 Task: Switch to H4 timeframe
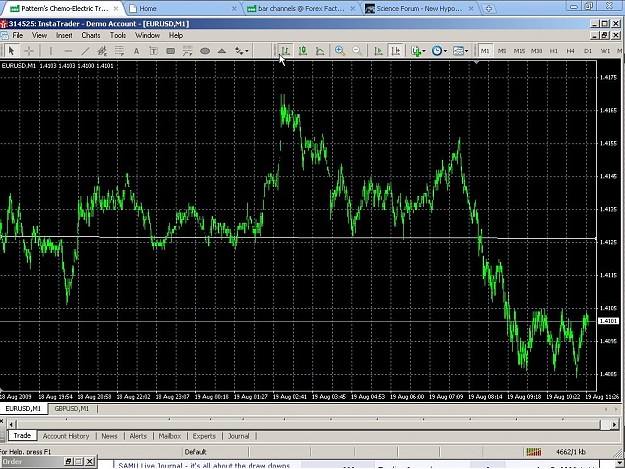pyautogui.click(x=571, y=51)
